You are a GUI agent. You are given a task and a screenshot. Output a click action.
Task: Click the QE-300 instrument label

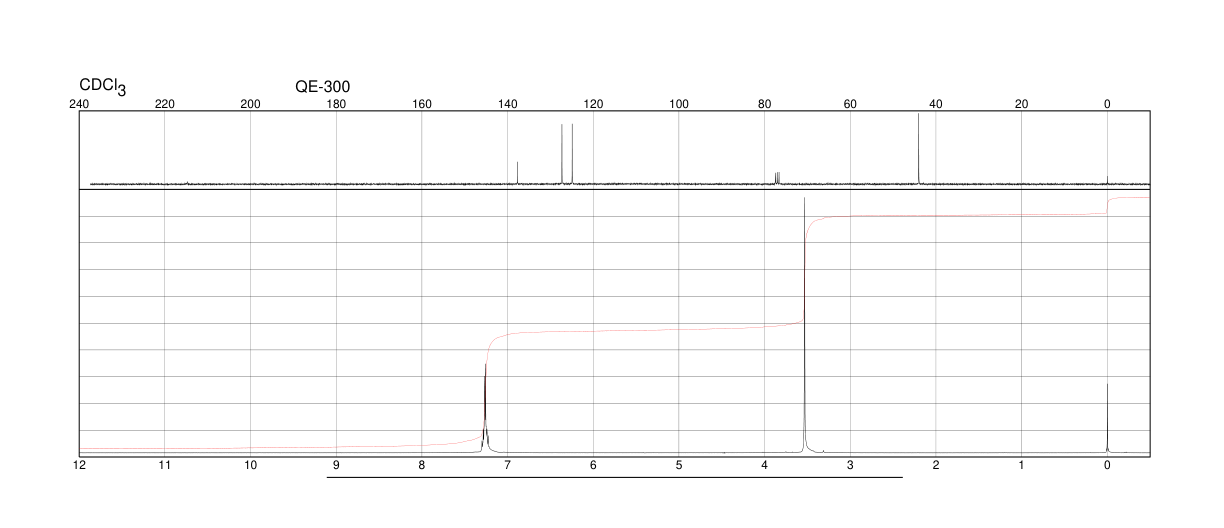[x=322, y=87]
